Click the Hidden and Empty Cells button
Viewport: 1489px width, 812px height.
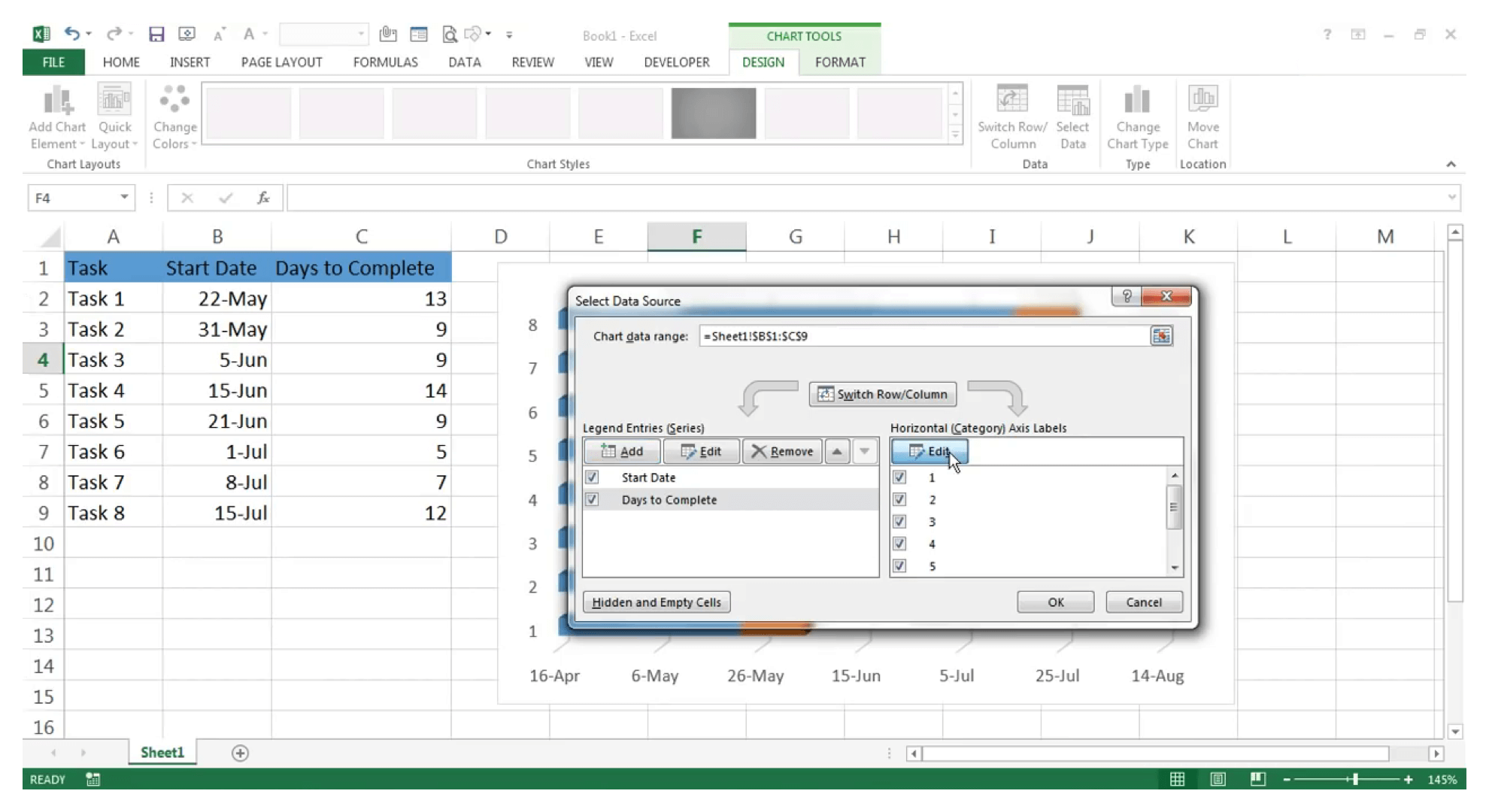[657, 601]
